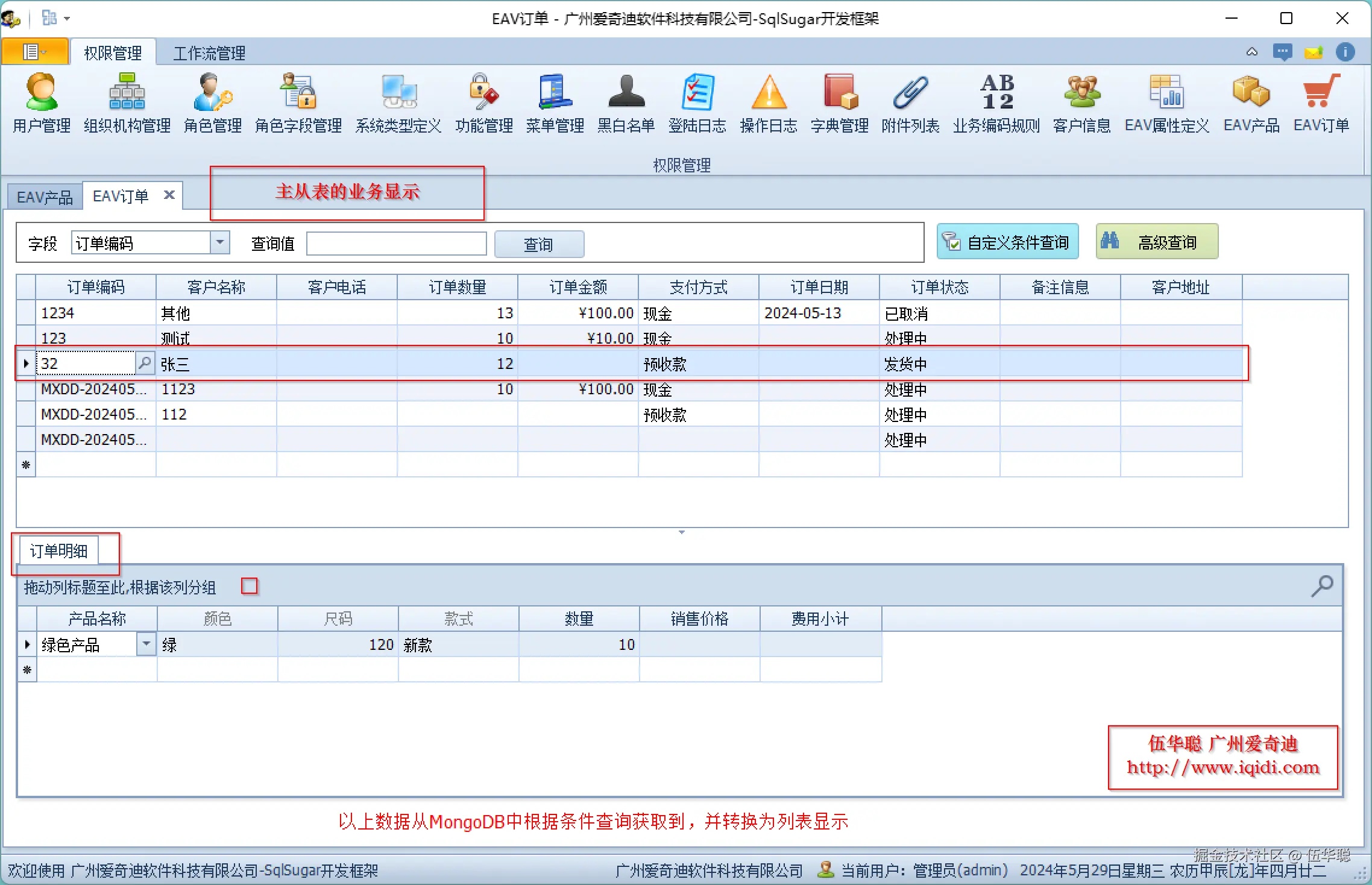This screenshot has width=1372, height=885.
Task: Open the 绿色产品 product name dropdown
Action: coord(146,644)
